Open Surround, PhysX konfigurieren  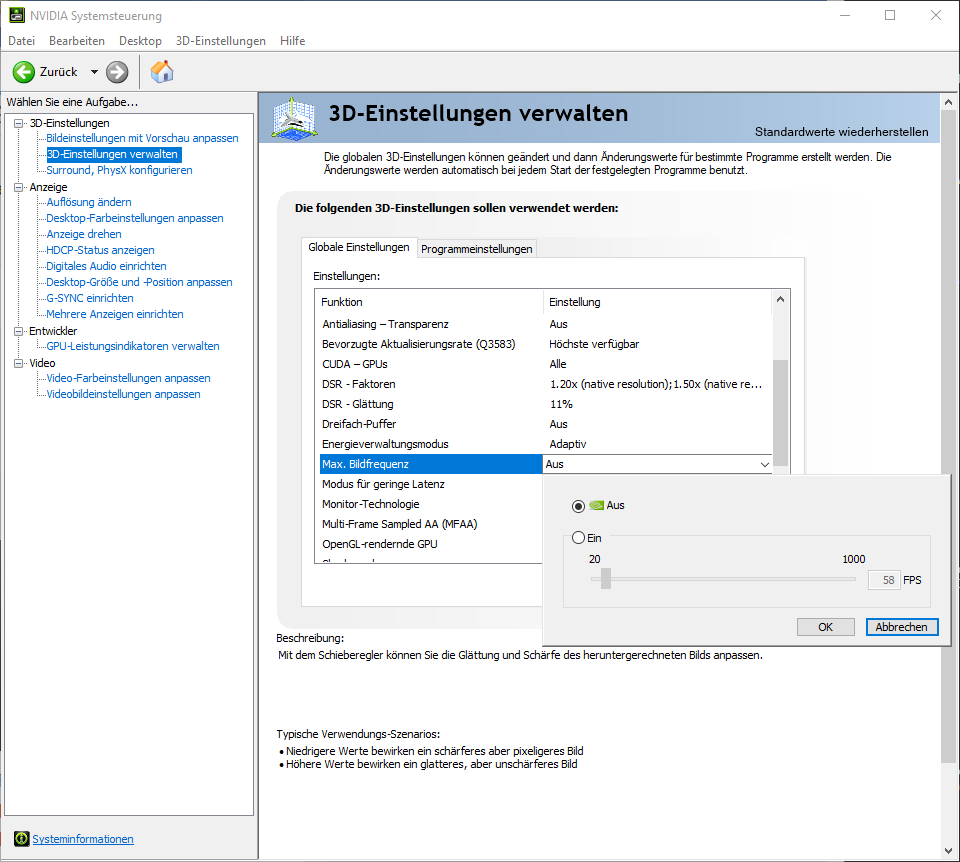(119, 170)
